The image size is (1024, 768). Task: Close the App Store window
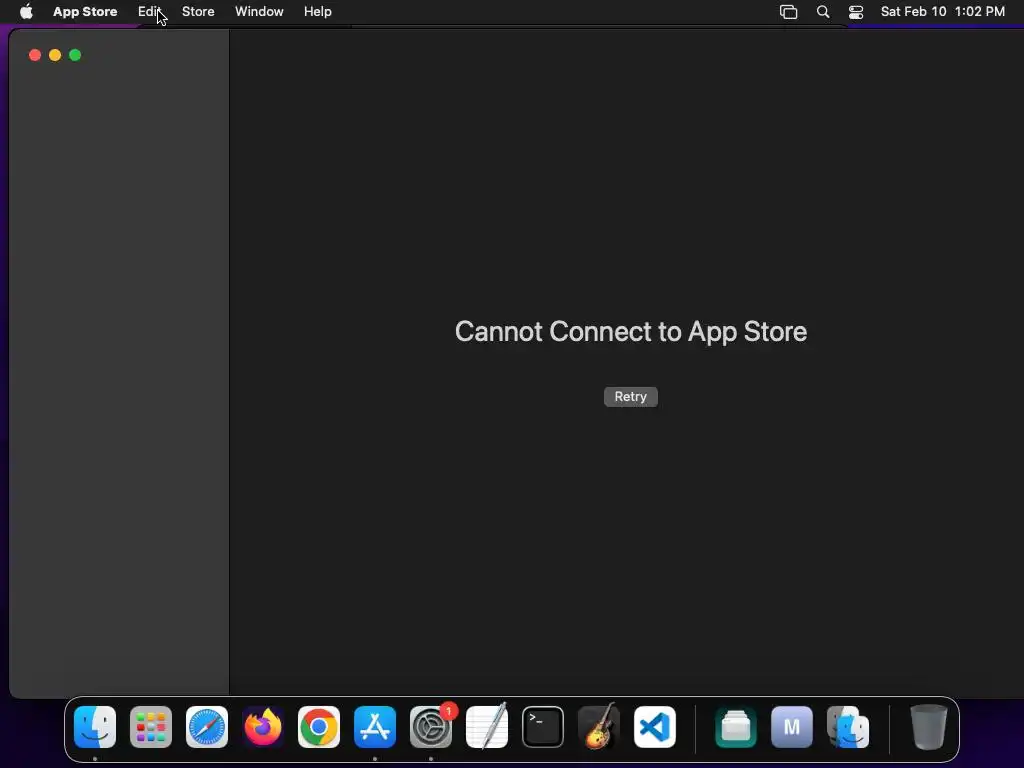tap(35, 55)
